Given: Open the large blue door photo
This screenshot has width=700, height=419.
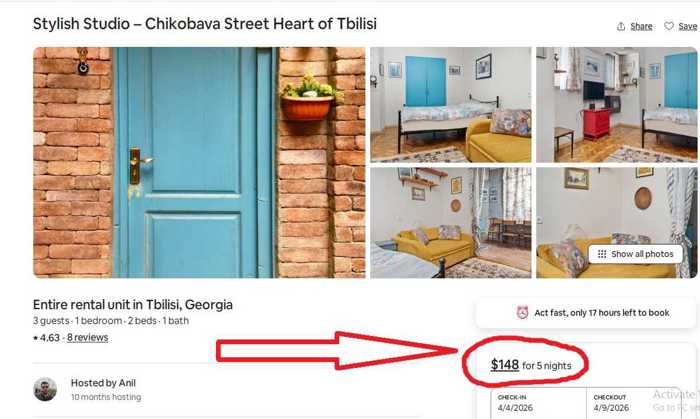Looking at the screenshot, I should [199, 162].
